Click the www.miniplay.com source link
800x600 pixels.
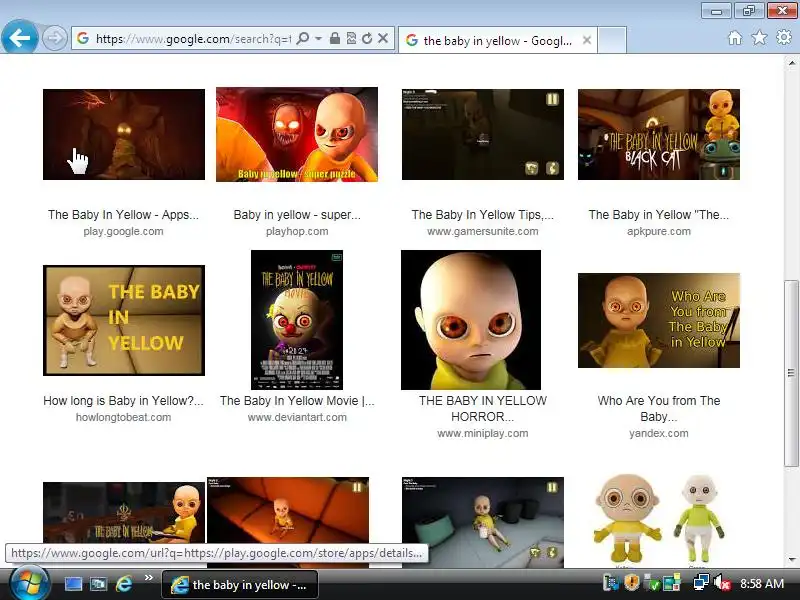[483, 434]
